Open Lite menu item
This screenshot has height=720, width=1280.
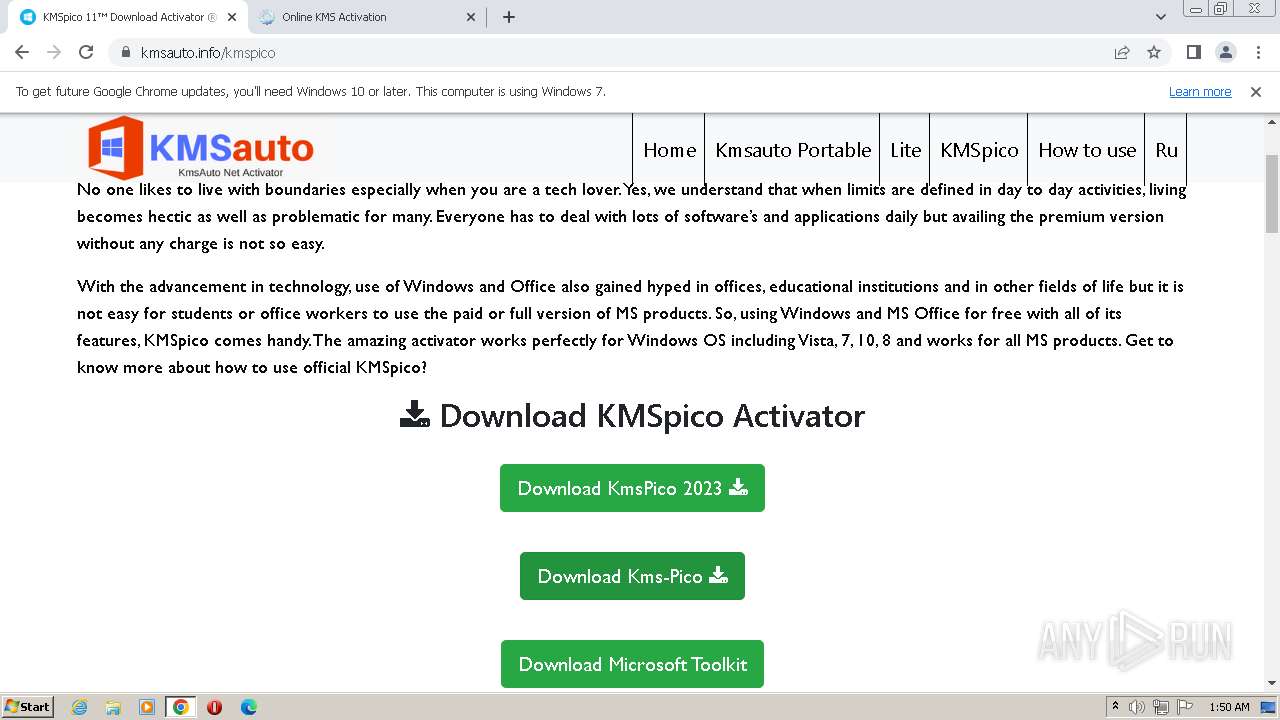coord(905,150)
